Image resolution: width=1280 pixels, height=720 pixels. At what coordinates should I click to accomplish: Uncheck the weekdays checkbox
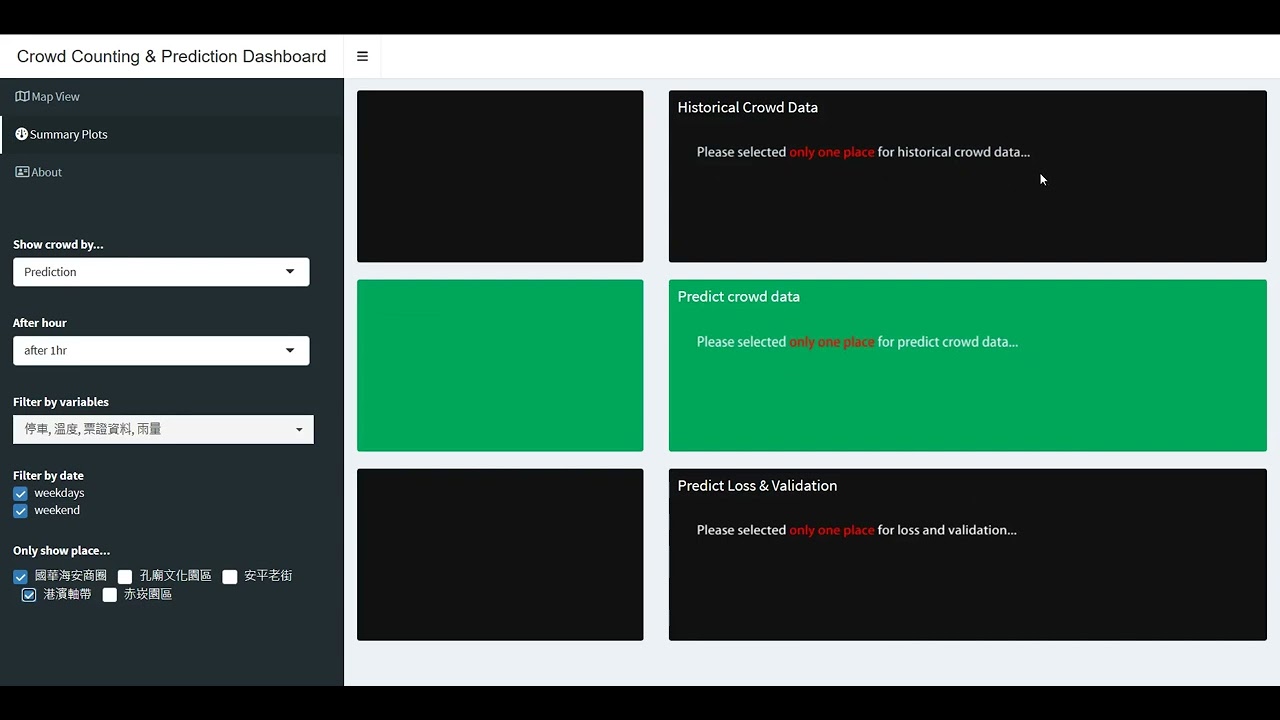[x=20, y=494]
